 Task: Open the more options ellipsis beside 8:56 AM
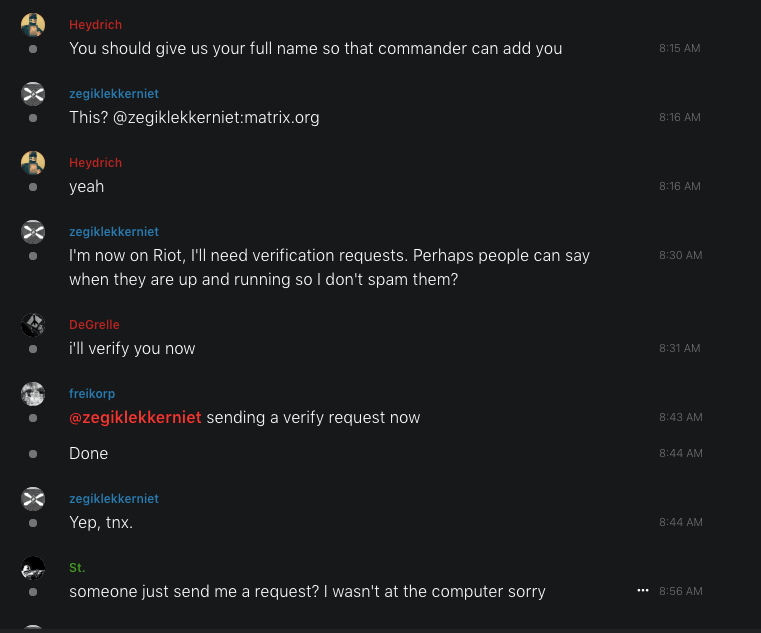tap(643, 591)
